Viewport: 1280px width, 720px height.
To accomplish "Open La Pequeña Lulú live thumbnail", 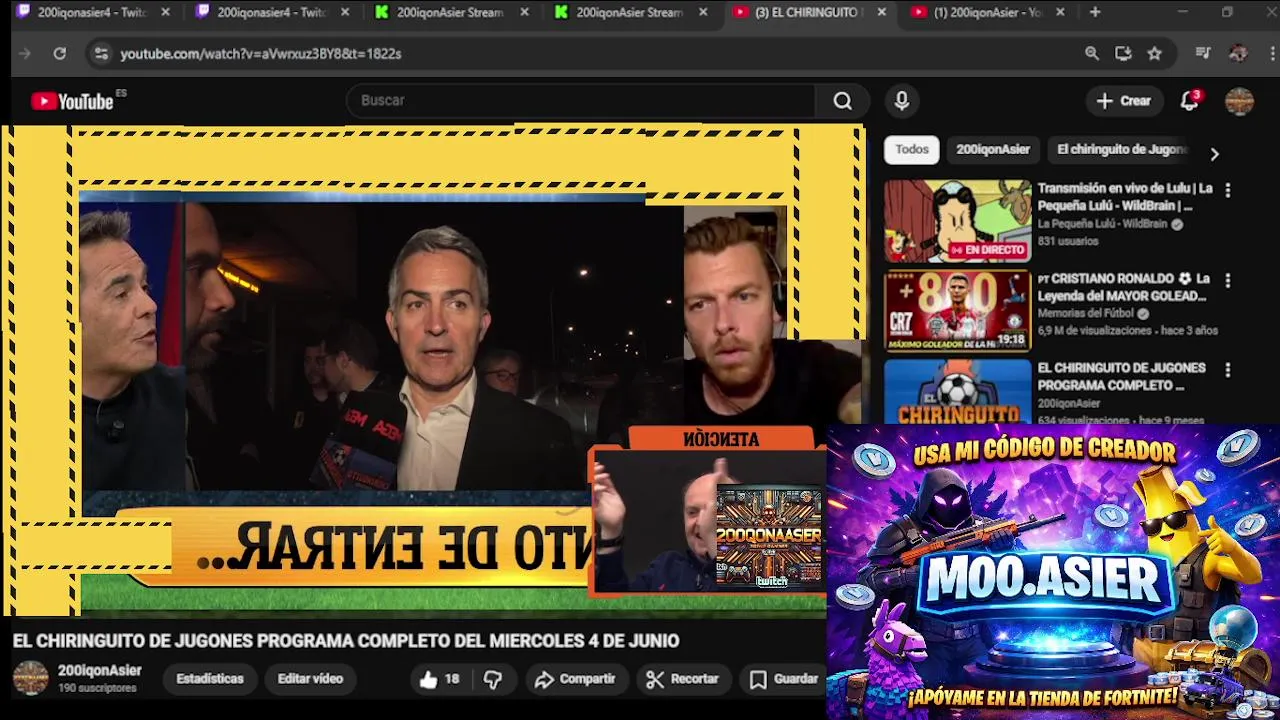I will click(x=957, y=221).
